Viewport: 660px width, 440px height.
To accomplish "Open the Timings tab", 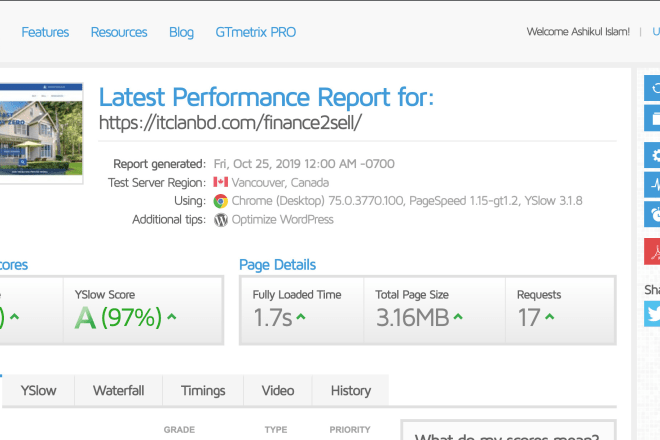I will 203,391.
